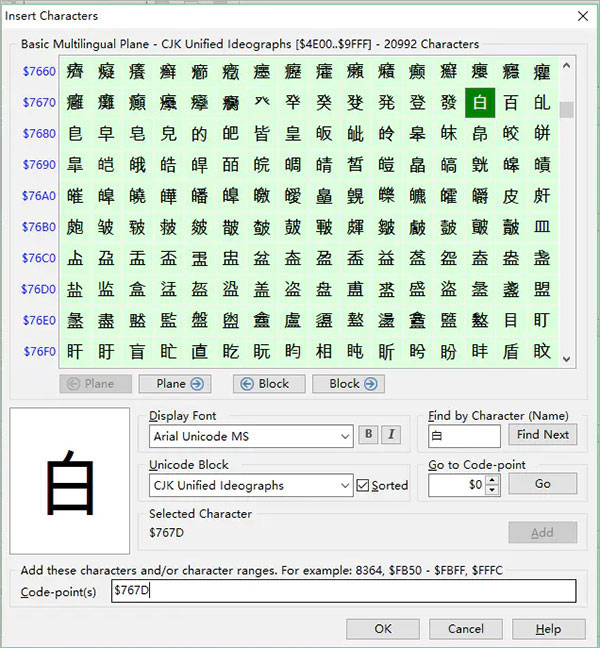Click the Find Next button
The width and height of the screenshot is (600, 648).
point(542,435)
